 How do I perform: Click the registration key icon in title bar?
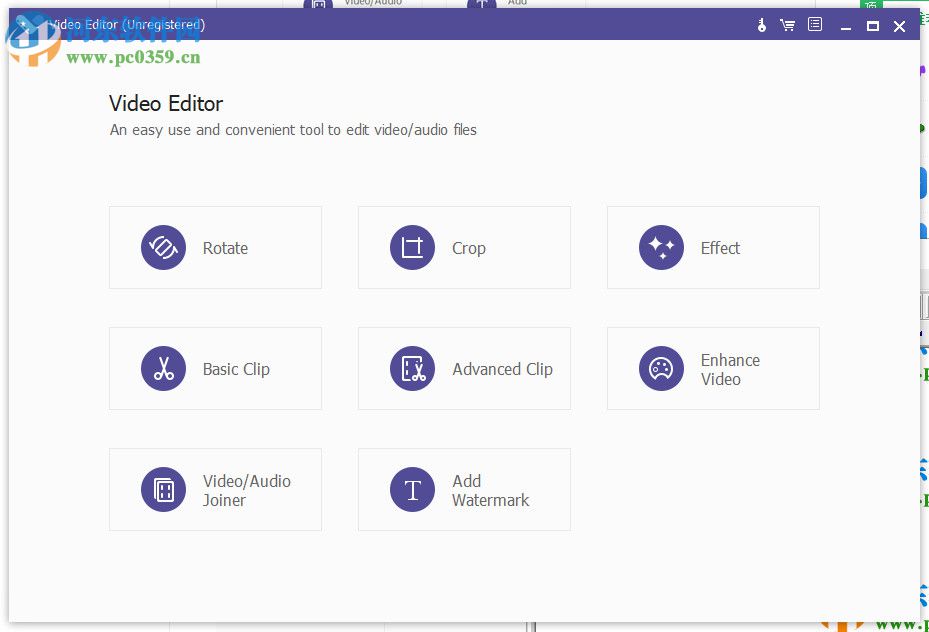point(760,25)
